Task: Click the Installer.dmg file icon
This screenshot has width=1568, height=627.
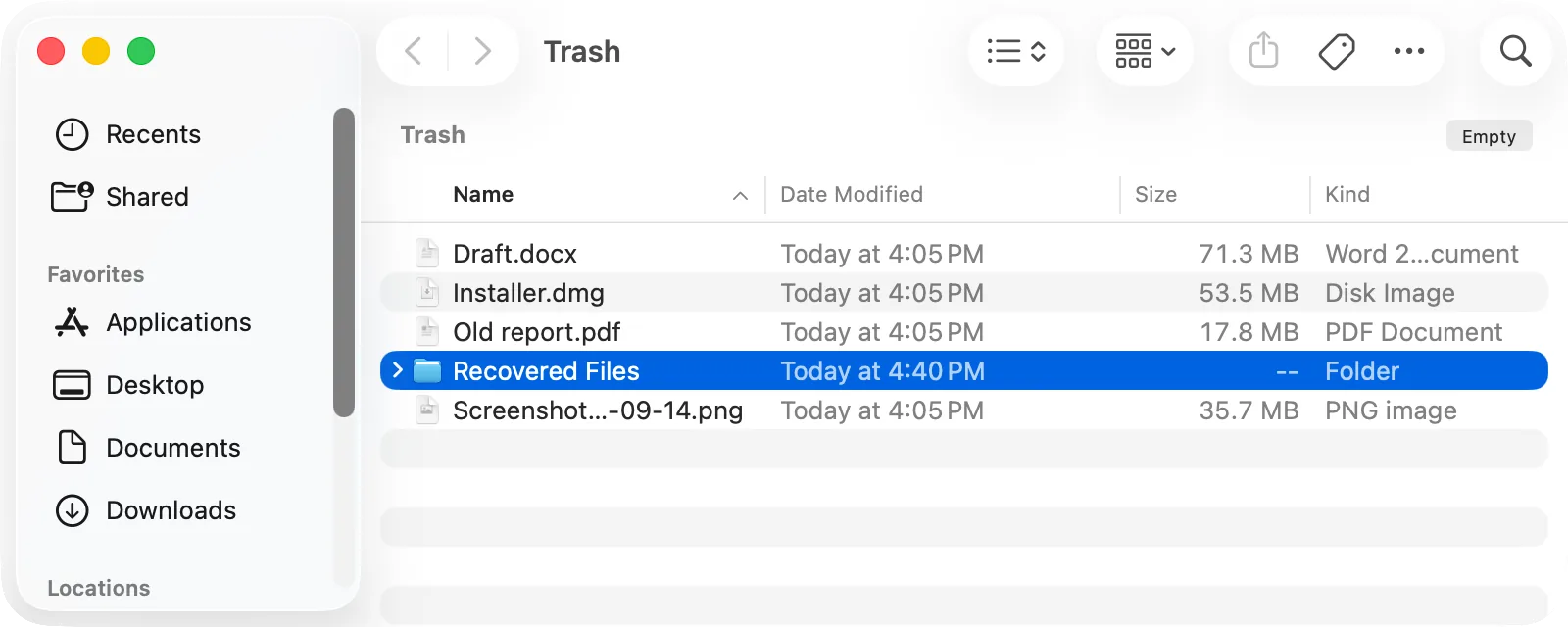Action: (427, 292)
